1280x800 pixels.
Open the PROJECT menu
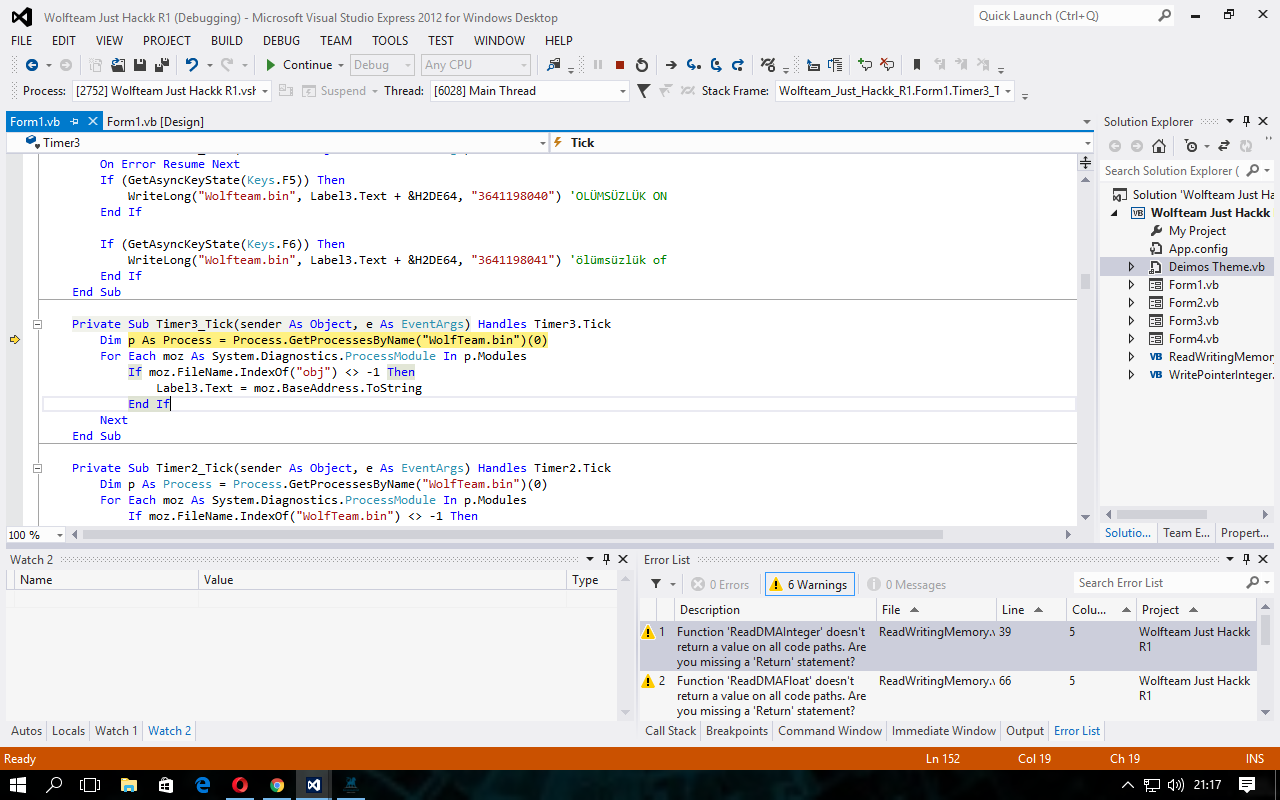pos(167,41)
